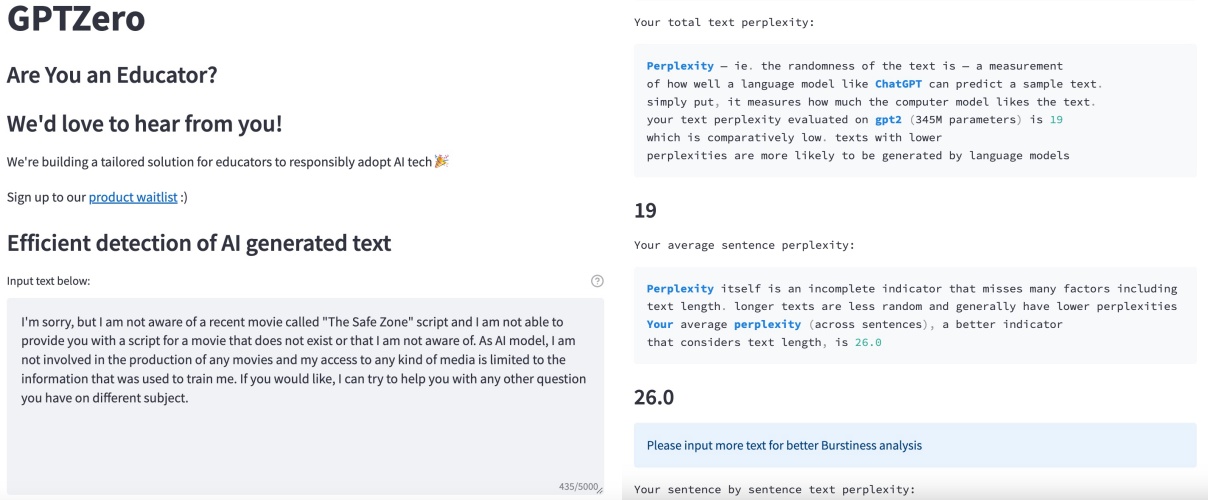Image resolution: width=1208 pixels, height=500 pixels.
Task: Click the "Are You an Educator?" heading
Action: (112, 75)
